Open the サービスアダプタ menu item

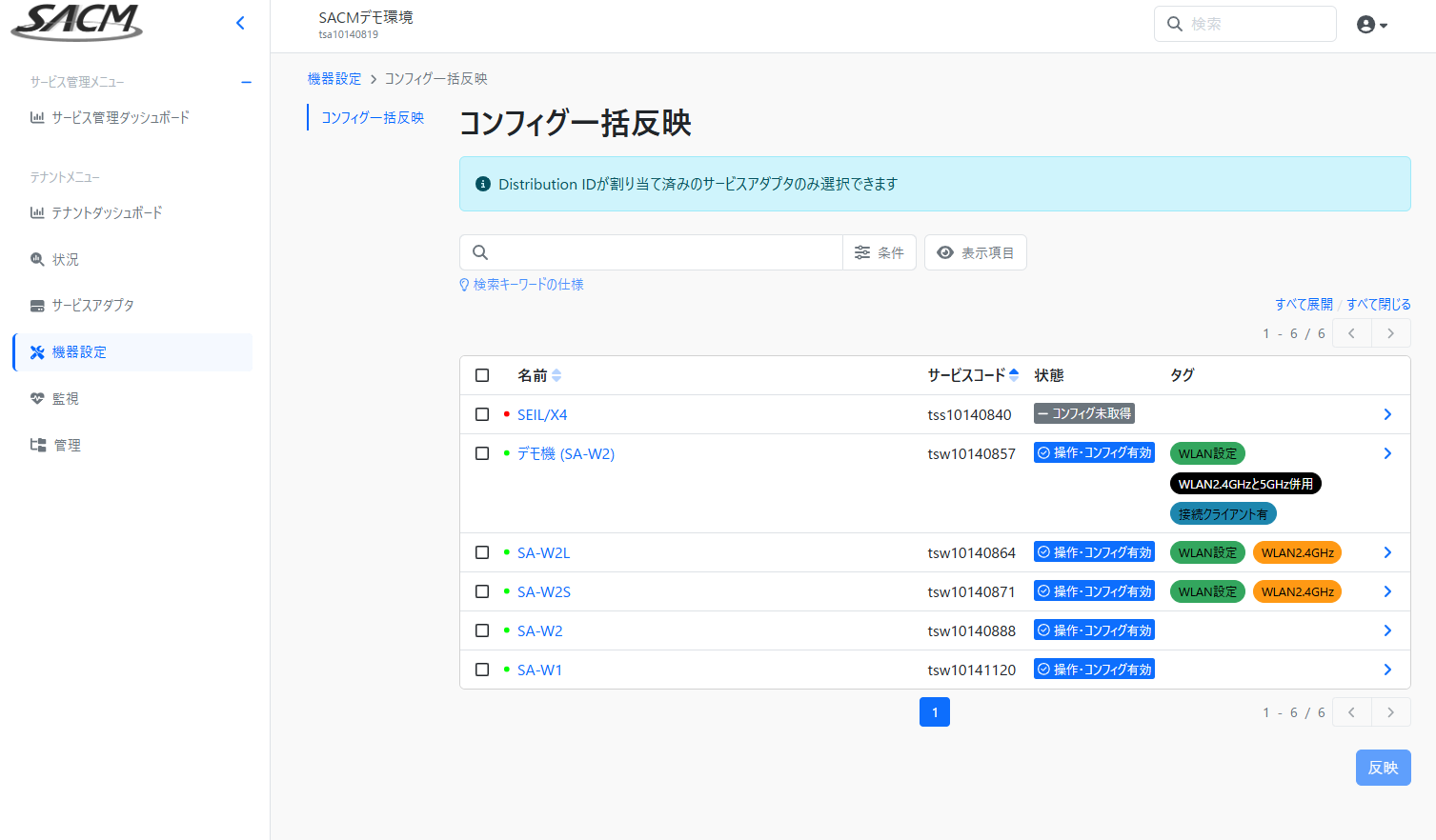[x=133, y=306]
